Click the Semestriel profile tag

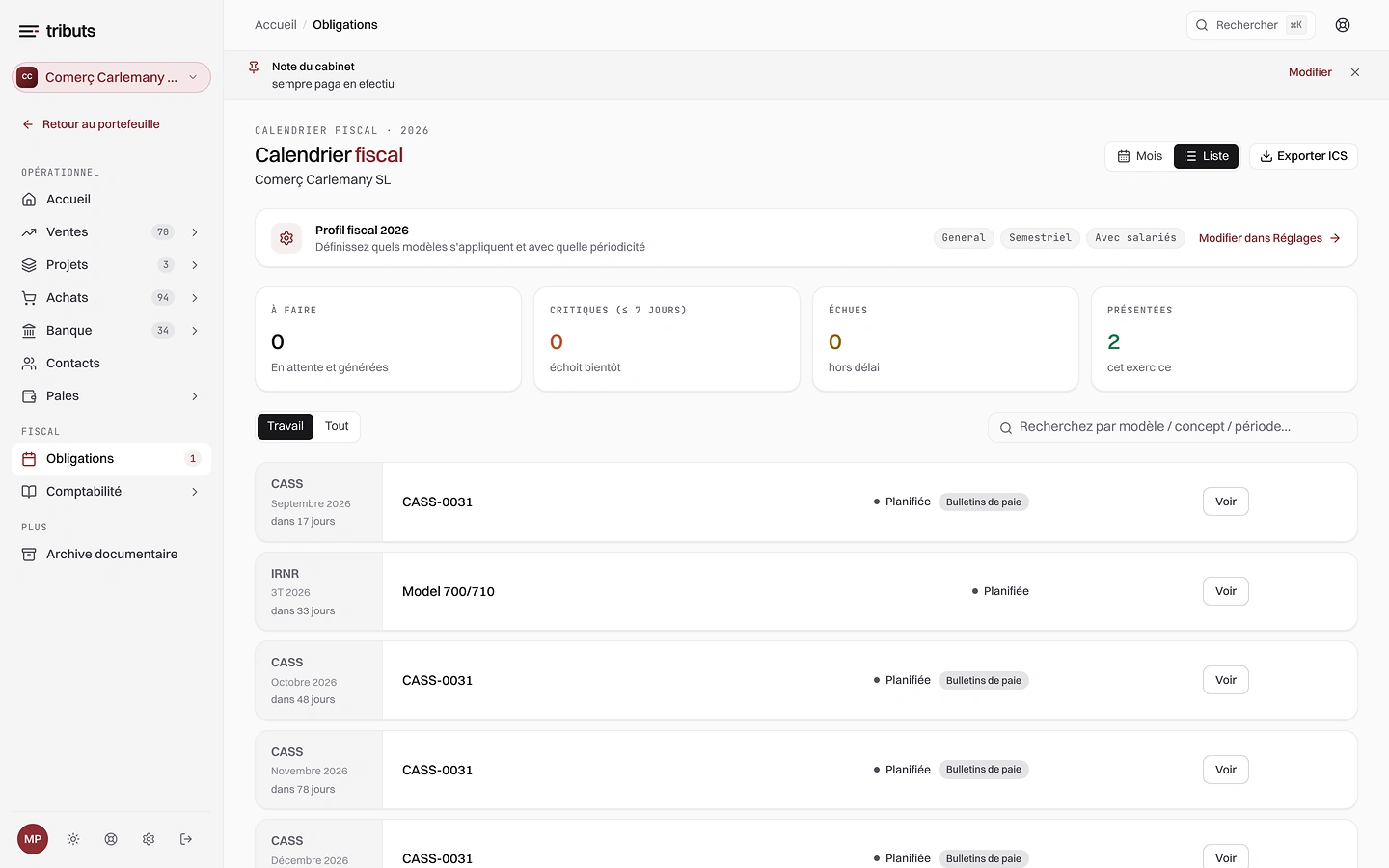pos(1040,238)
